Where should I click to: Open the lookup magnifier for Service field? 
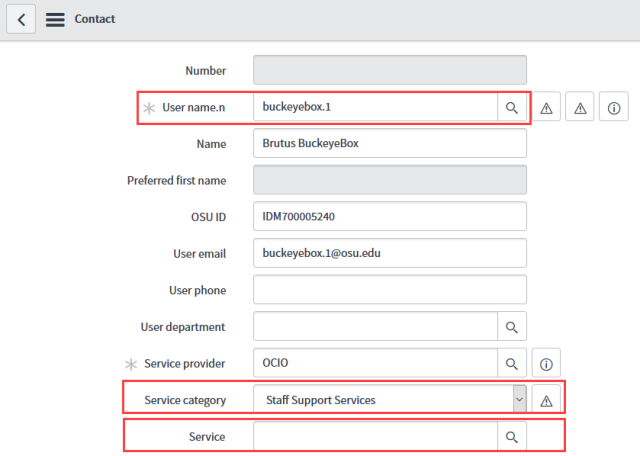click(x=512, y=436)
